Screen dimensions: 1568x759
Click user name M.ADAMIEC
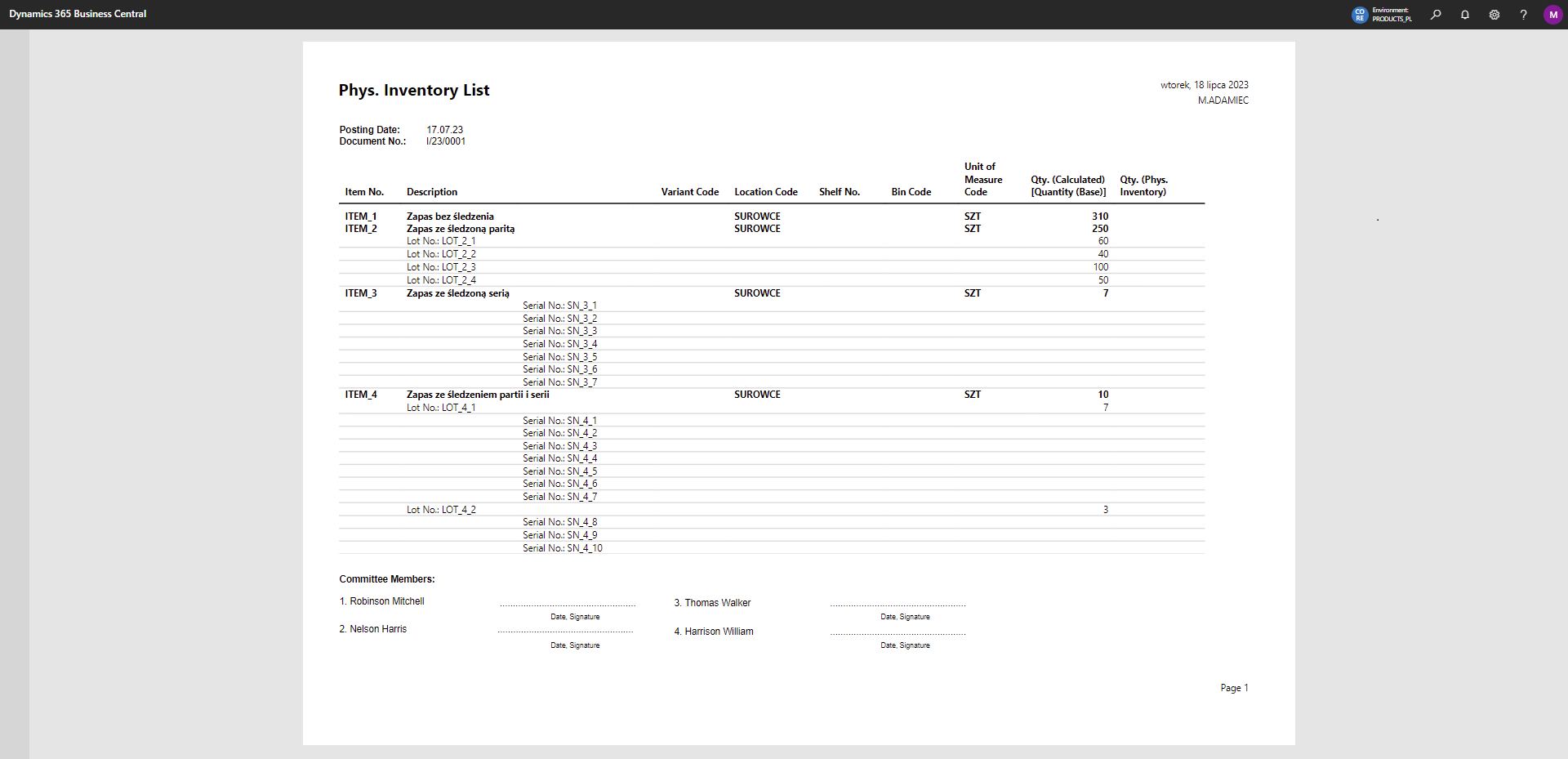coord(1223,100)
